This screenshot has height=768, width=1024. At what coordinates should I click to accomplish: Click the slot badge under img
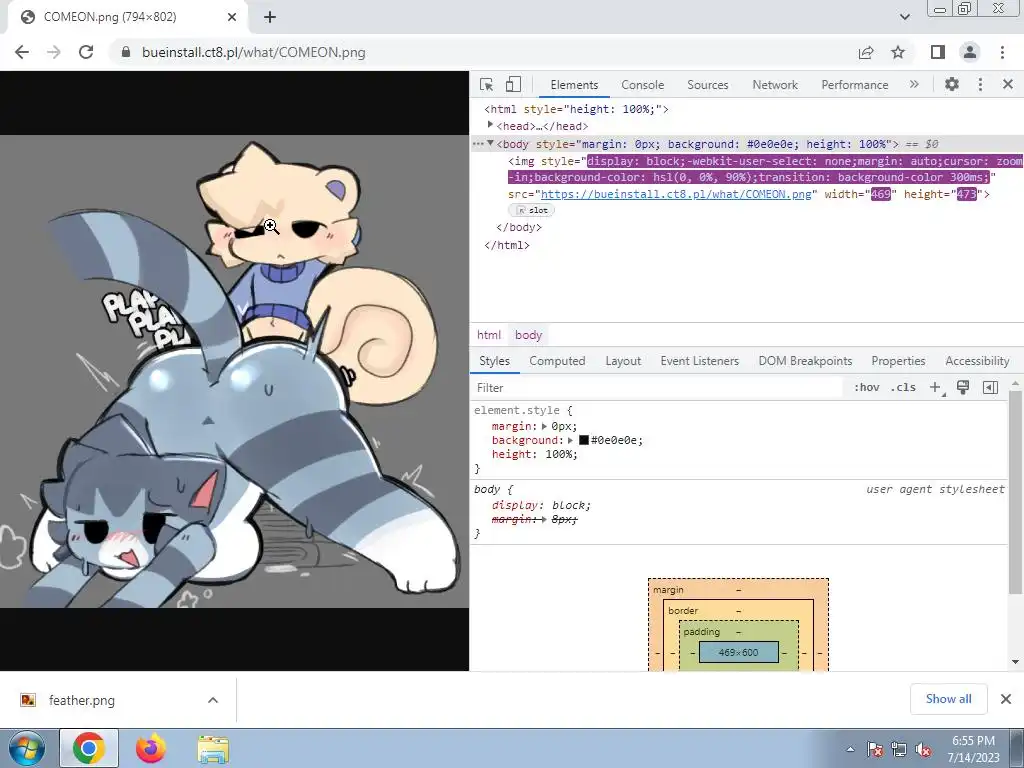coord(532,210)
